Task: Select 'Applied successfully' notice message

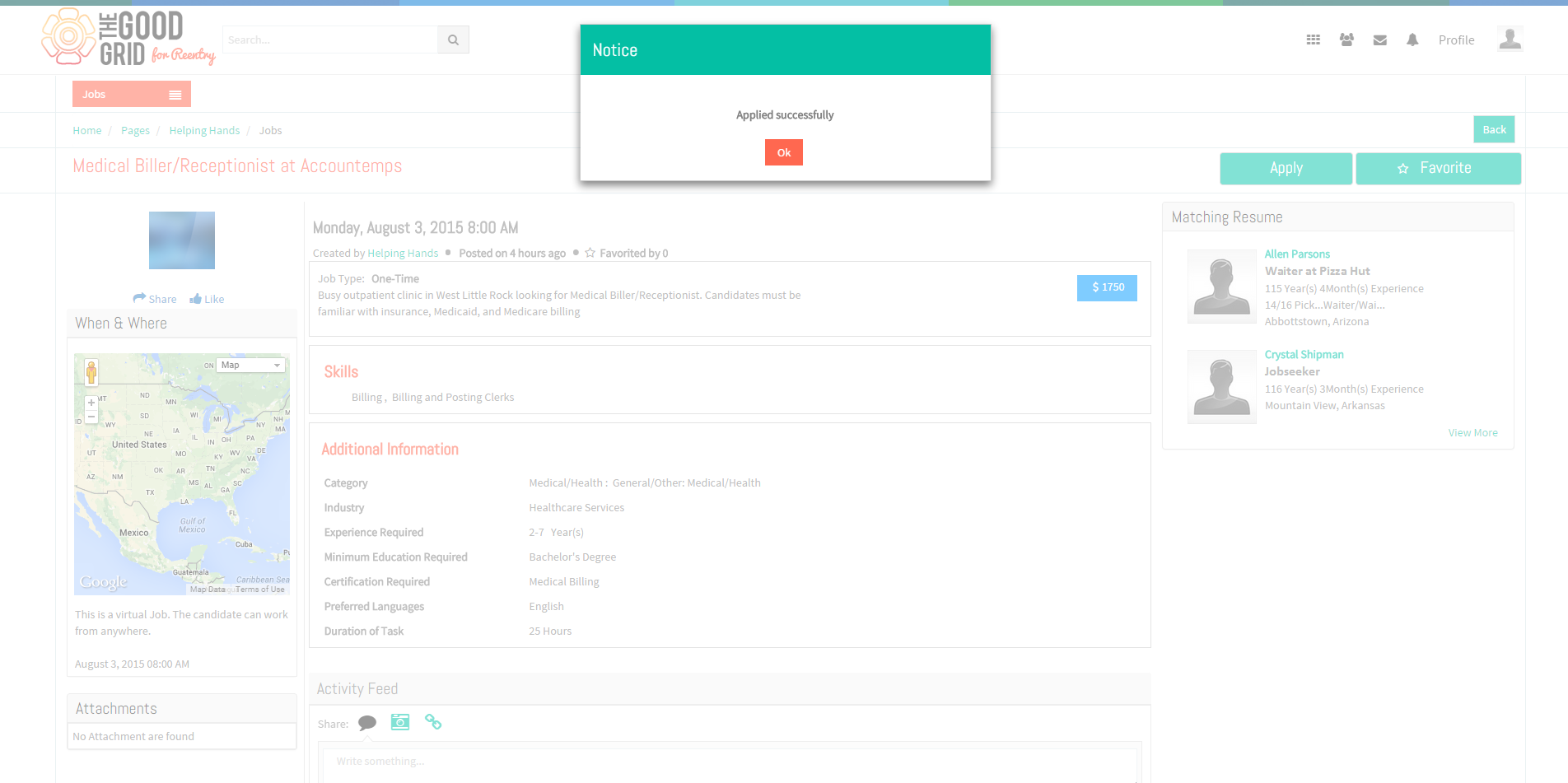Action: pos(785,114)
